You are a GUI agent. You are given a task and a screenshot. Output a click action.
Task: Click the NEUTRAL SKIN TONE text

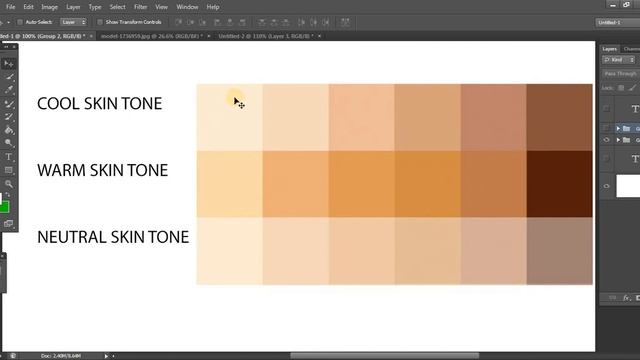click(113, 237)
